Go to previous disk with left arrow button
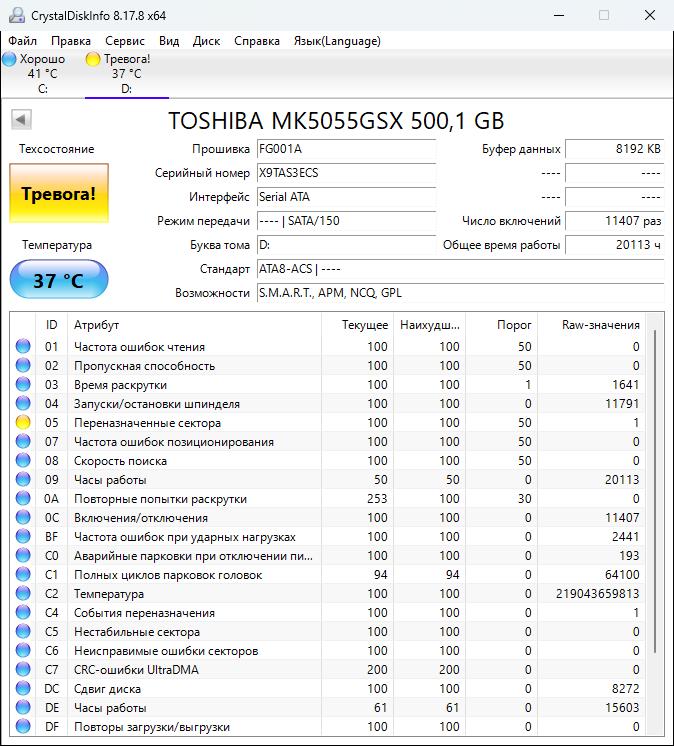 (x=21, y=119)
